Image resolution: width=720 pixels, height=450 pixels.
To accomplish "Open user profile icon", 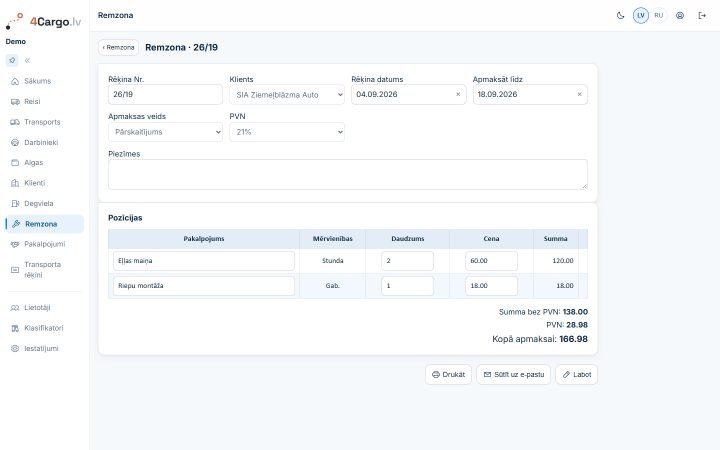I will coord(680,16).
